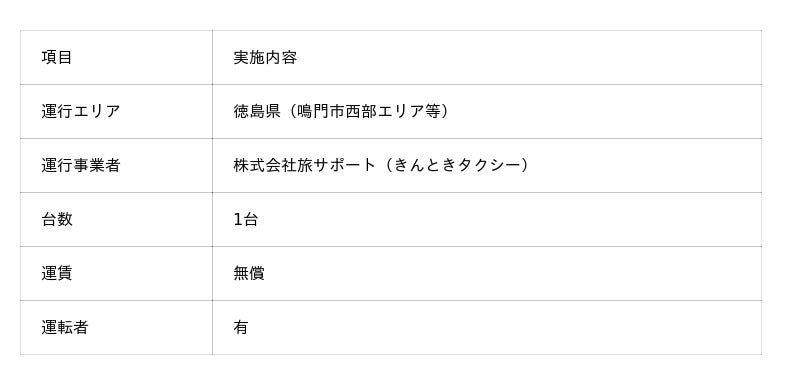Viewport: 800px width, 385px height.
Task: Click the 1台 value cell
Action: (487, 219)
